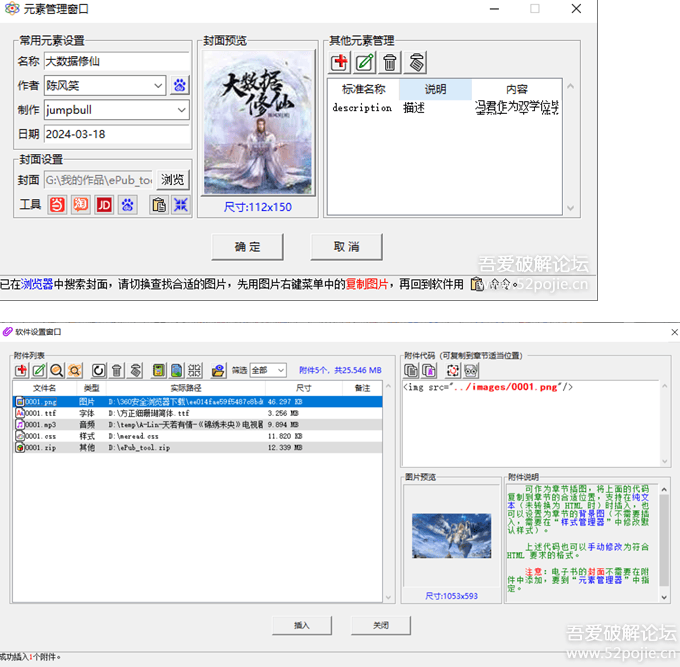Screen dimensions: 680x667
Task: Click the 备注 column header
Action: [x=362, y=388]
